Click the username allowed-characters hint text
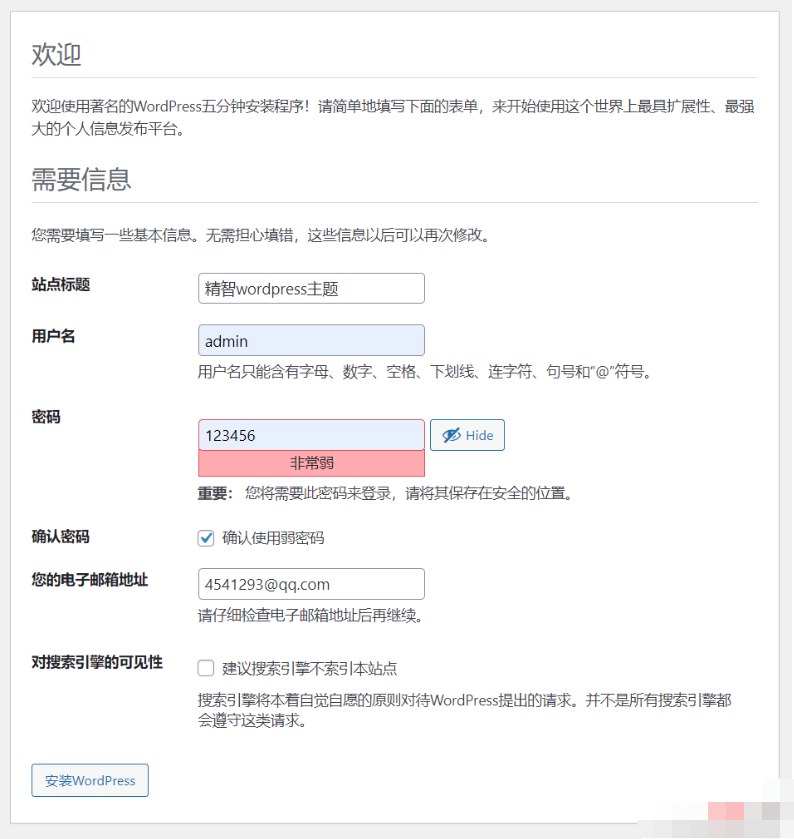This screenshot has height=839, width=794. click(x=424, y=372)
